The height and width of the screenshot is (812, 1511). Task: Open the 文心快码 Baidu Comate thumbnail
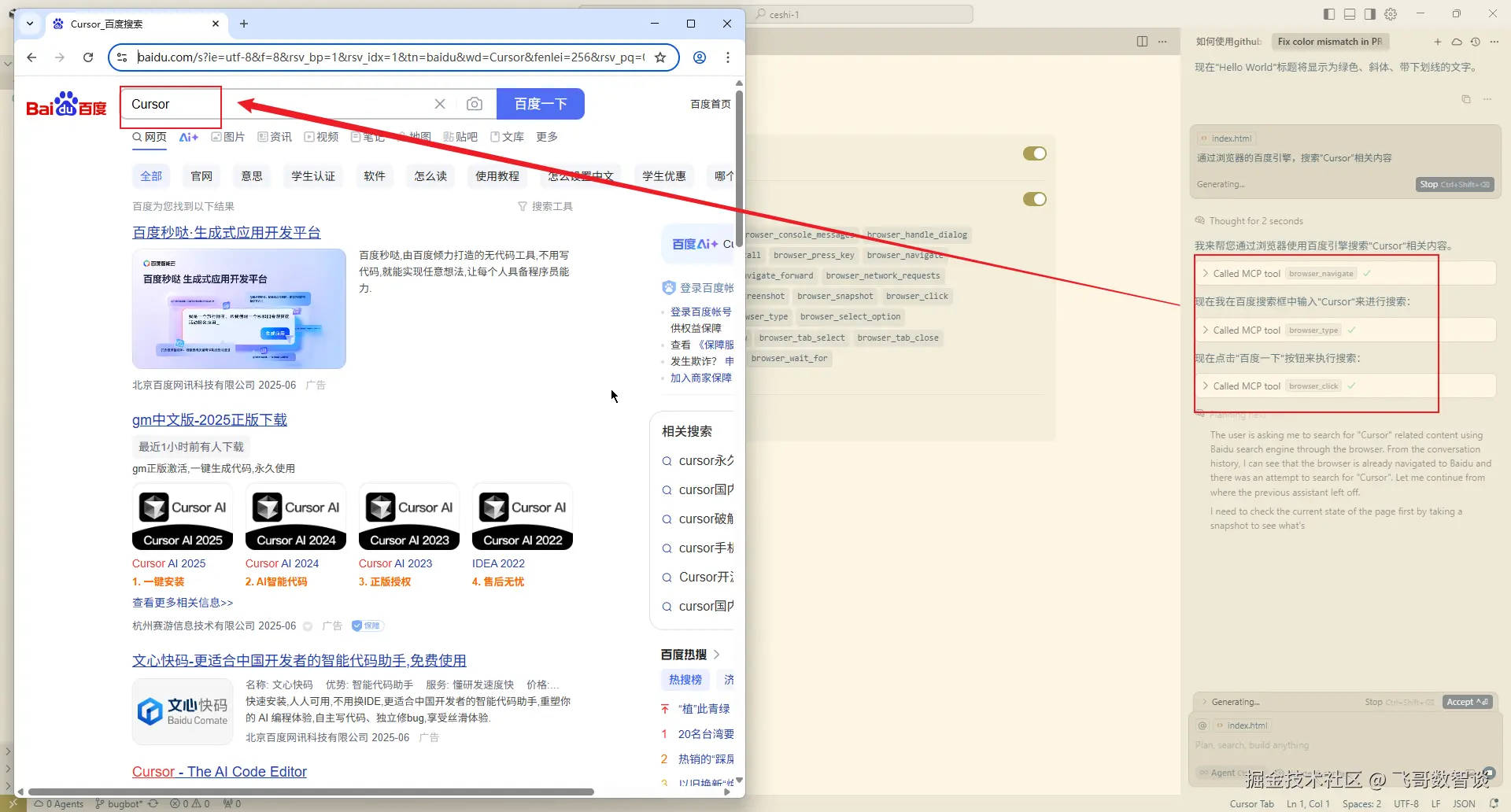[x=183, y=711]
